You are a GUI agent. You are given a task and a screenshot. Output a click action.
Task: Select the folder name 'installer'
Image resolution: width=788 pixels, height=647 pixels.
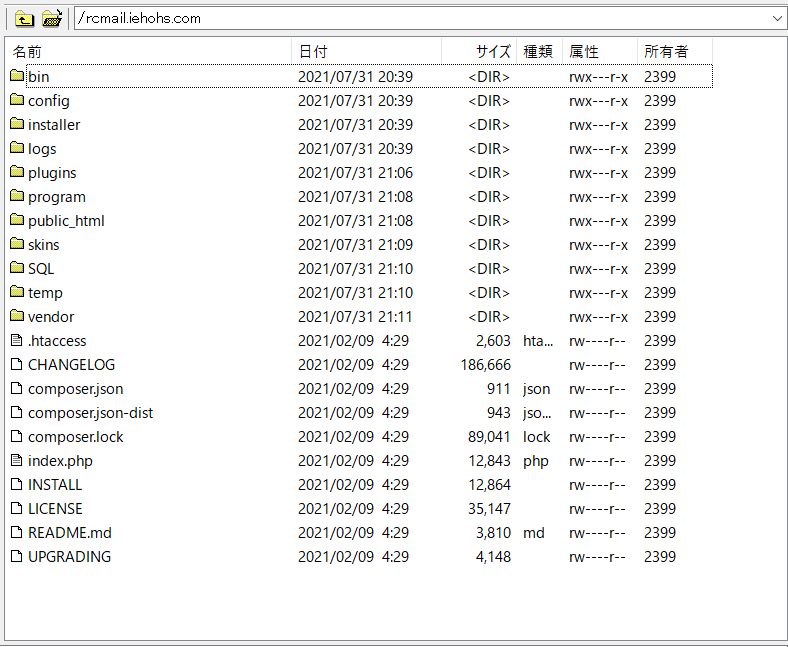point(54,125)
